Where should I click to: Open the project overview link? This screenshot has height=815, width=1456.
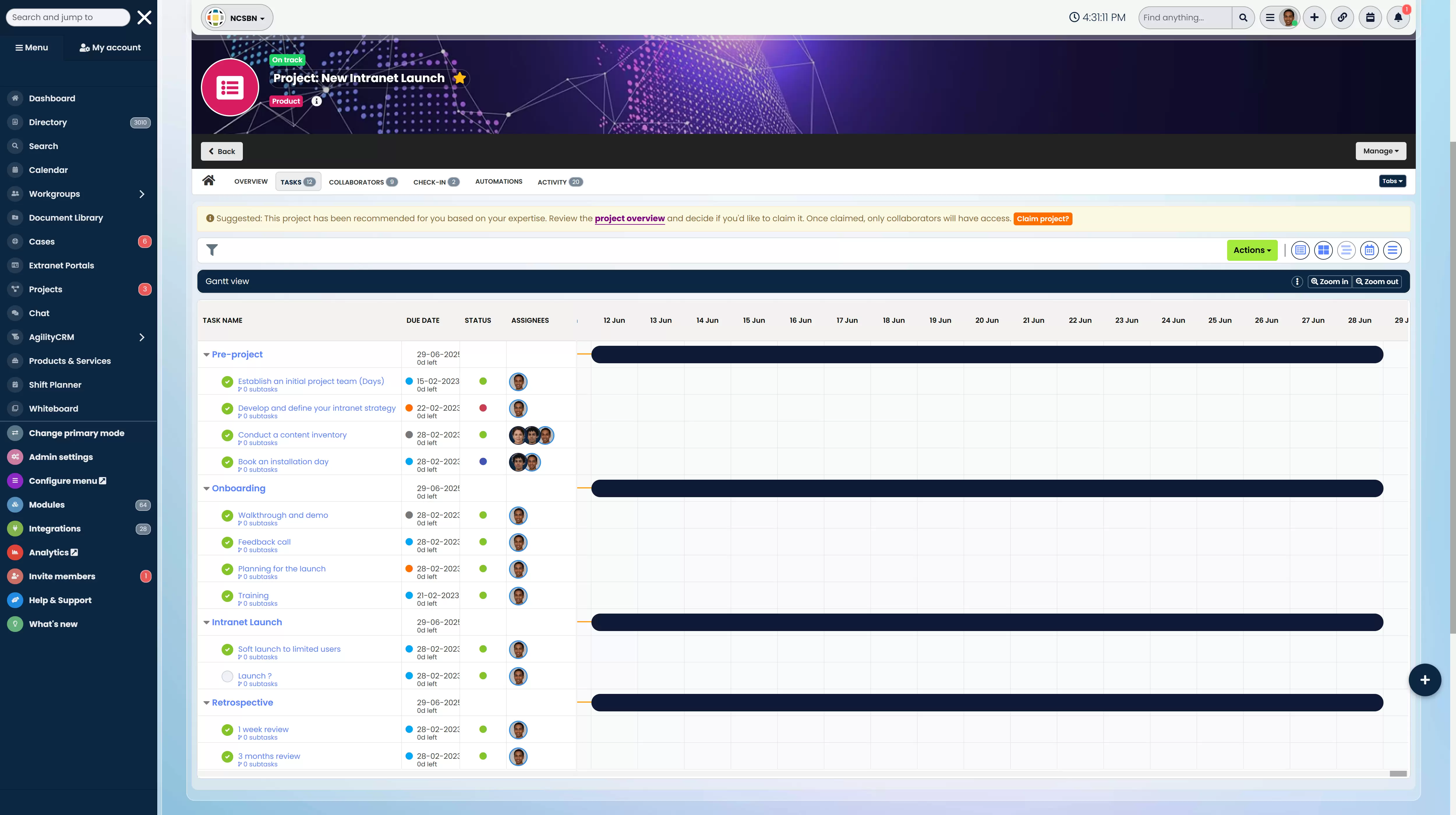tap(629, 219)
